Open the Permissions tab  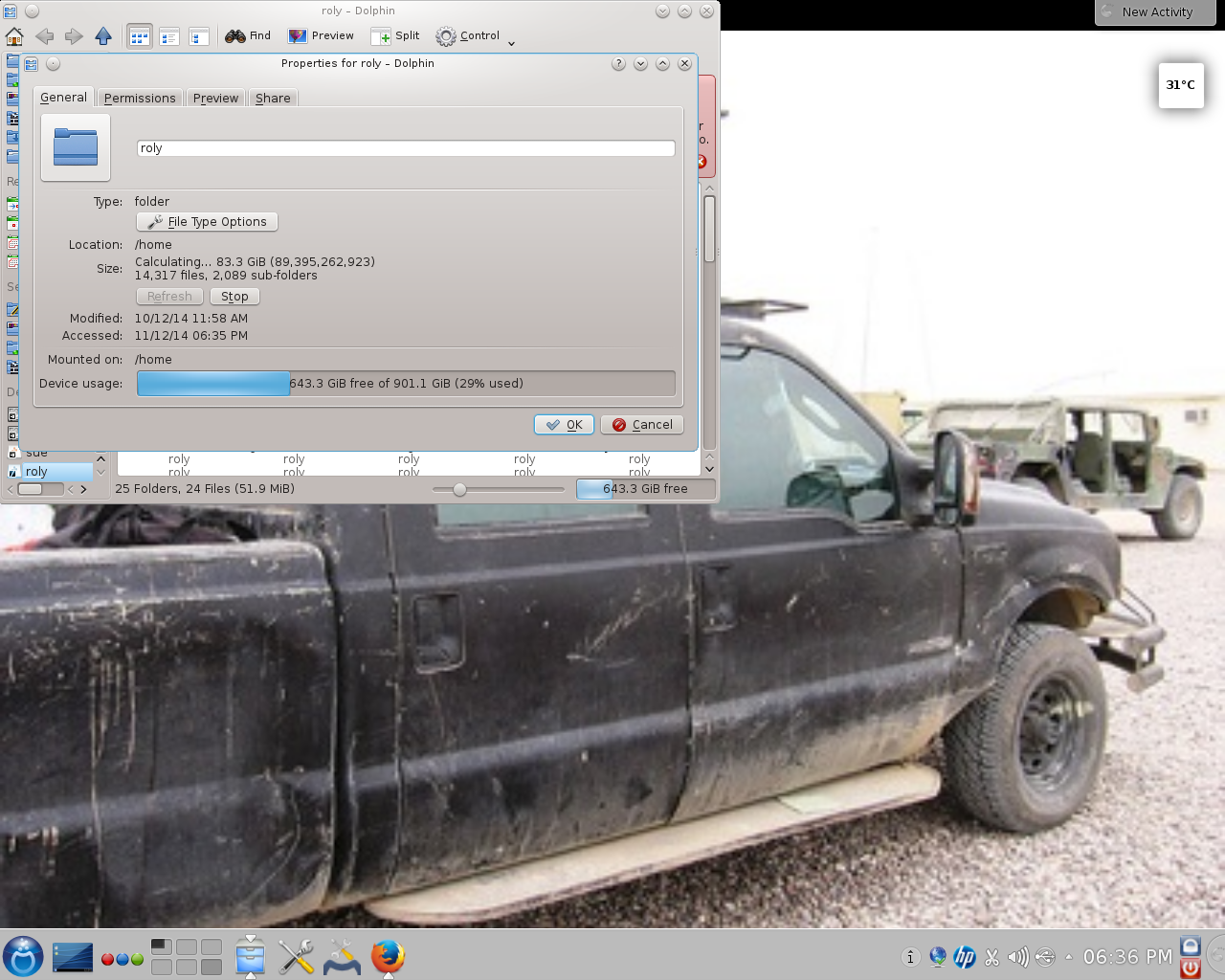140,98
